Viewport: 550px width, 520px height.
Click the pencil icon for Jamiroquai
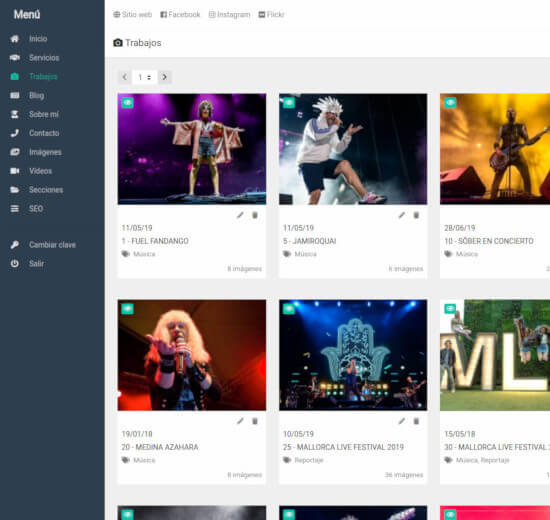pyautogui.click(x=402, y=215)
